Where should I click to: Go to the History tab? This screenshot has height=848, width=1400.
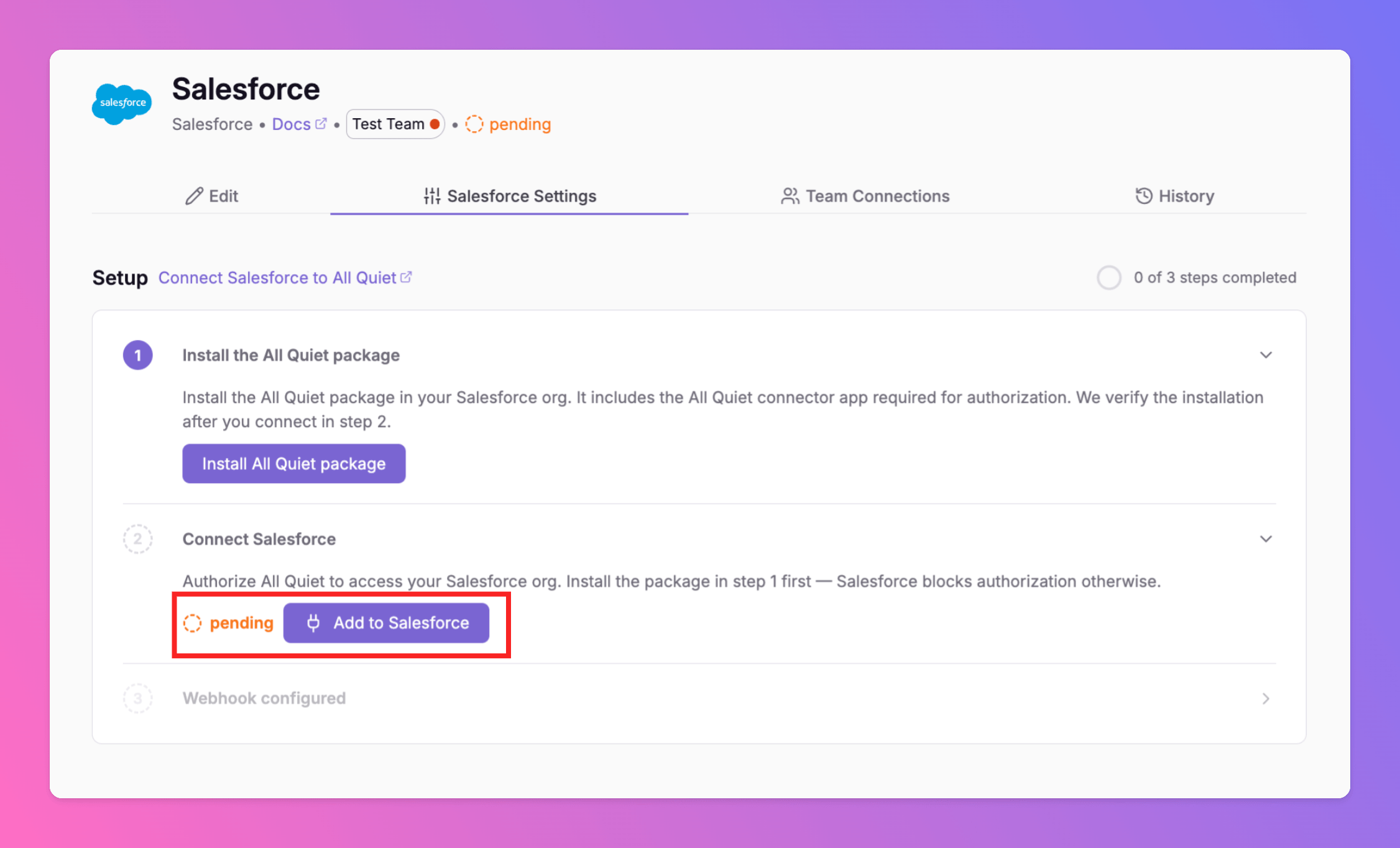tap(1174, 196)
